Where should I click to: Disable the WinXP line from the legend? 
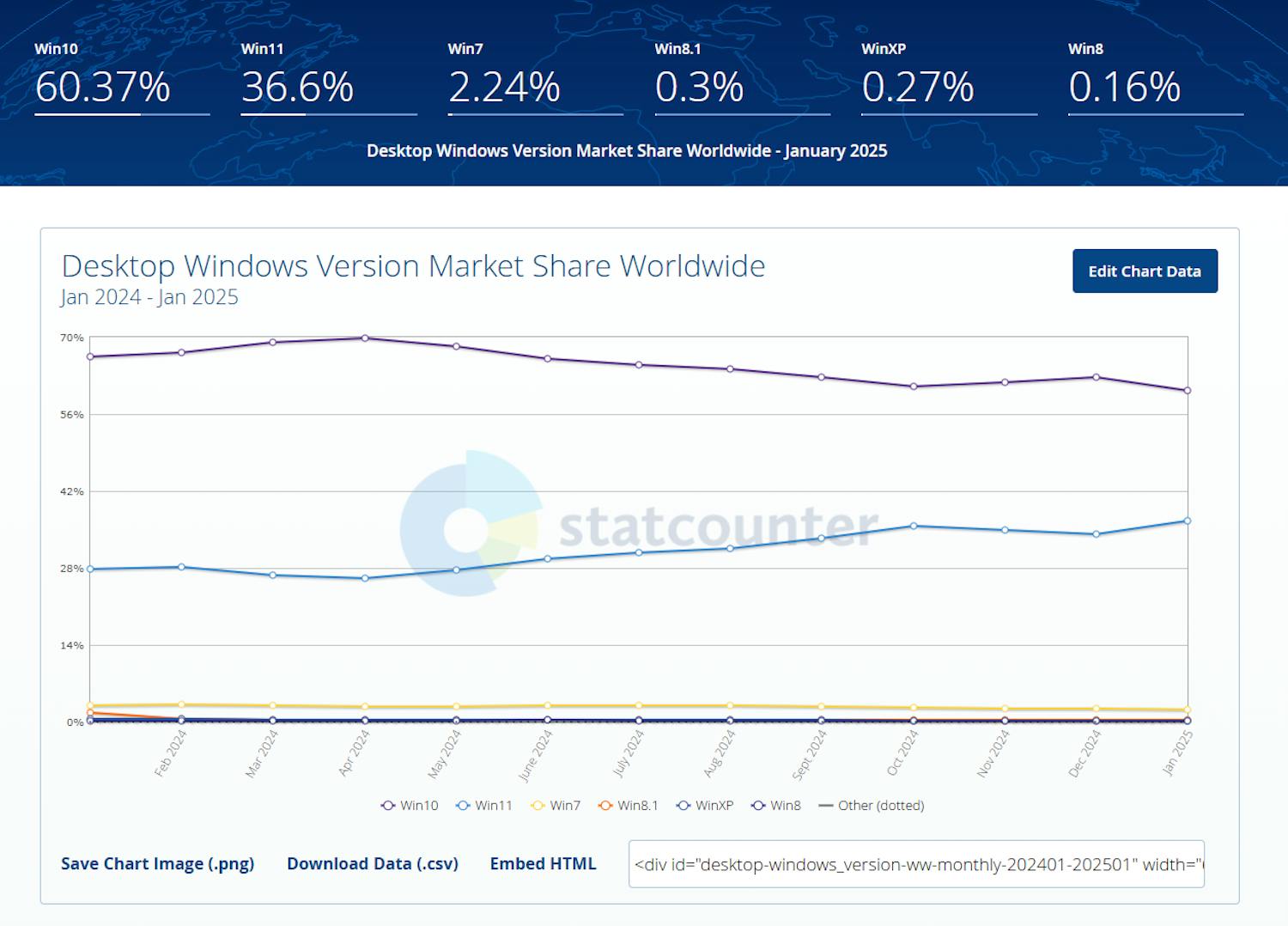pyautogui.click(x=706, y=806)
